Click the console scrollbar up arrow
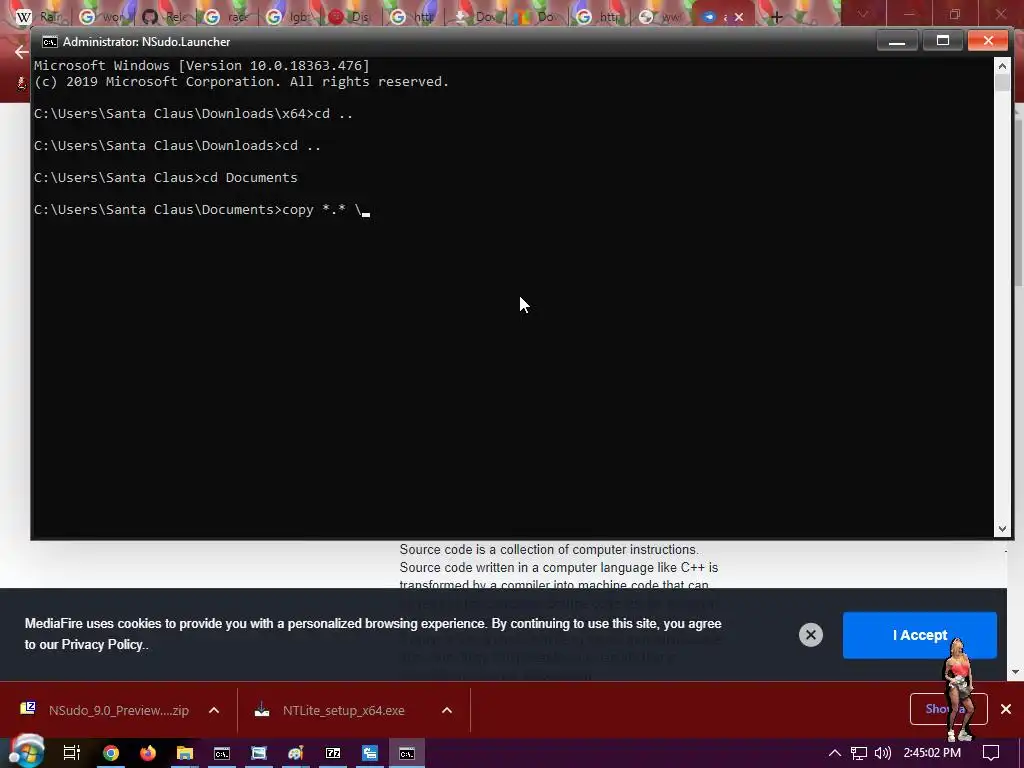1024x768 pixels. [1002, 66]
